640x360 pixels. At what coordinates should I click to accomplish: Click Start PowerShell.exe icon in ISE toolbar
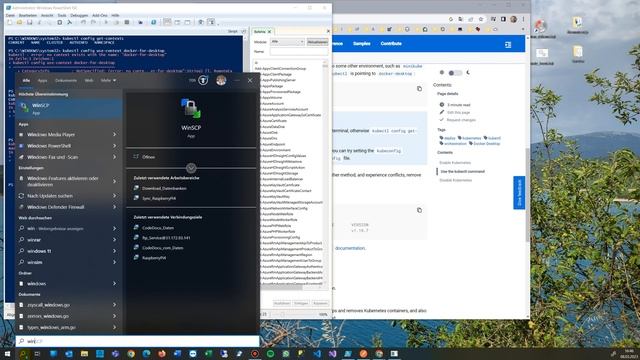[x=153, y=22]
